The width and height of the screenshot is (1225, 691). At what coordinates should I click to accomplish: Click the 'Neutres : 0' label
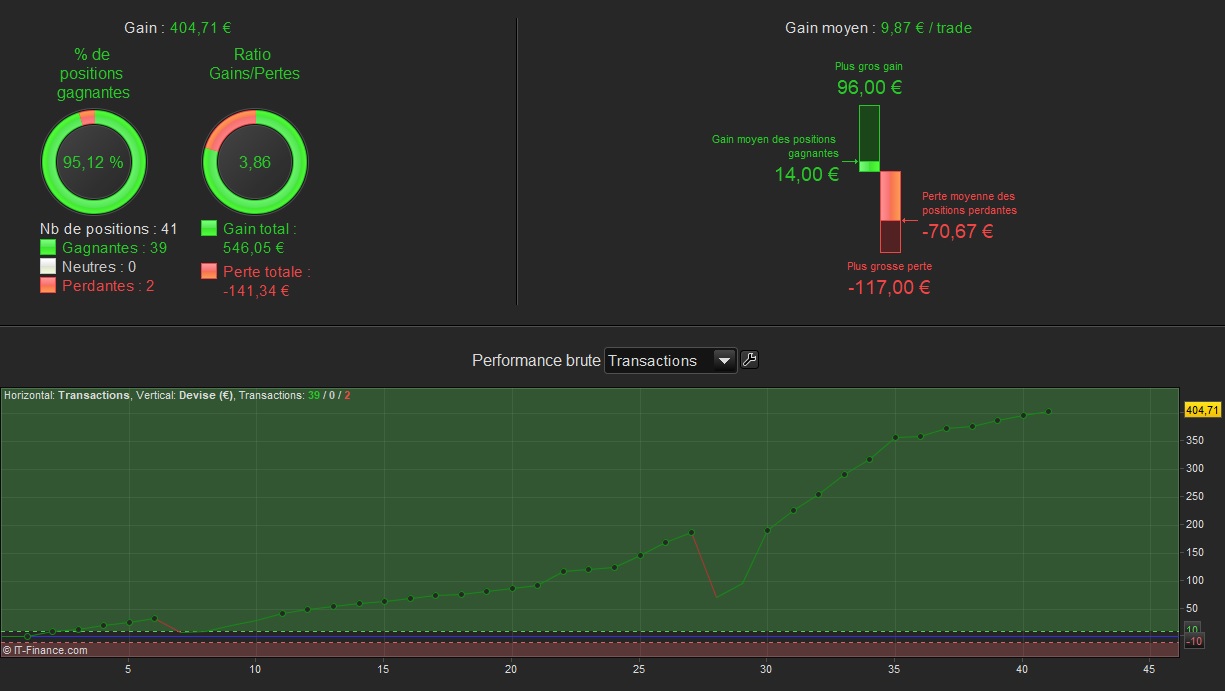(99, 267)
